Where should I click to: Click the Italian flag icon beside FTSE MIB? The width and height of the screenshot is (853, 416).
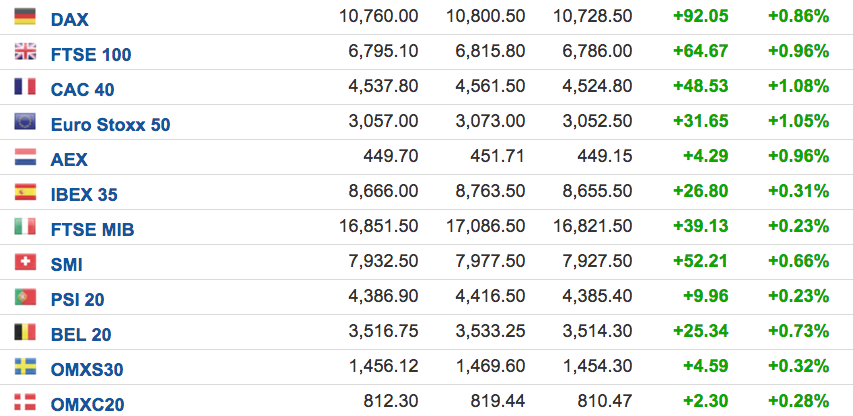(x=25, y=227)
